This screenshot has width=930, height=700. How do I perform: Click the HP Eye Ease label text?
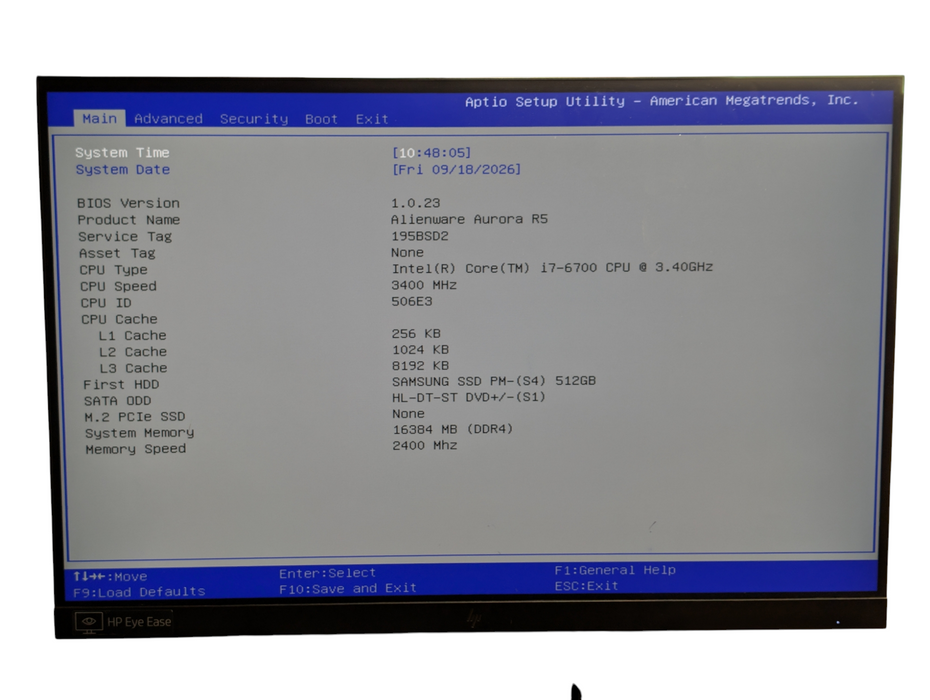(x=139, y=622)
